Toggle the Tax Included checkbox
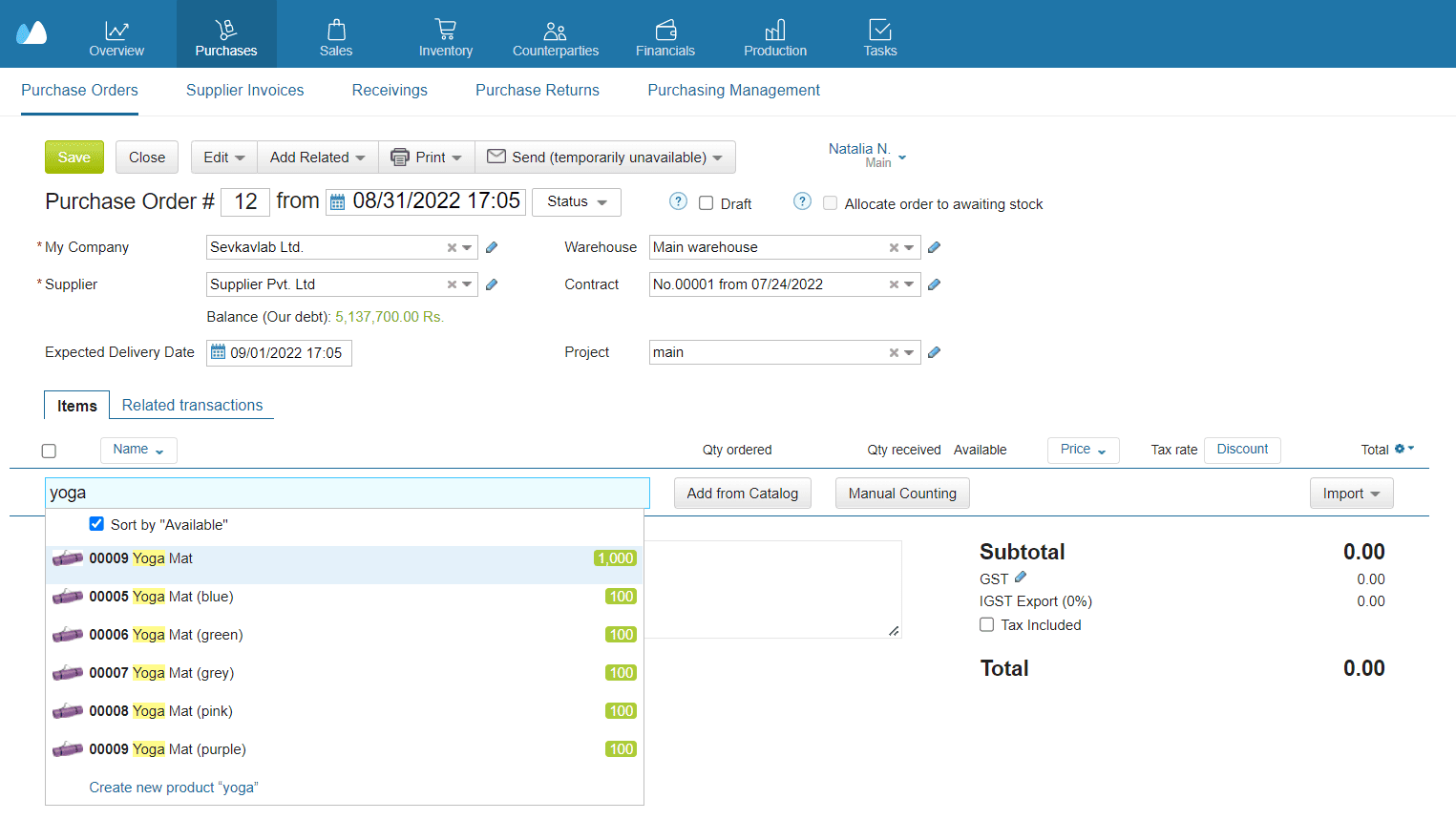 [986, 624]
